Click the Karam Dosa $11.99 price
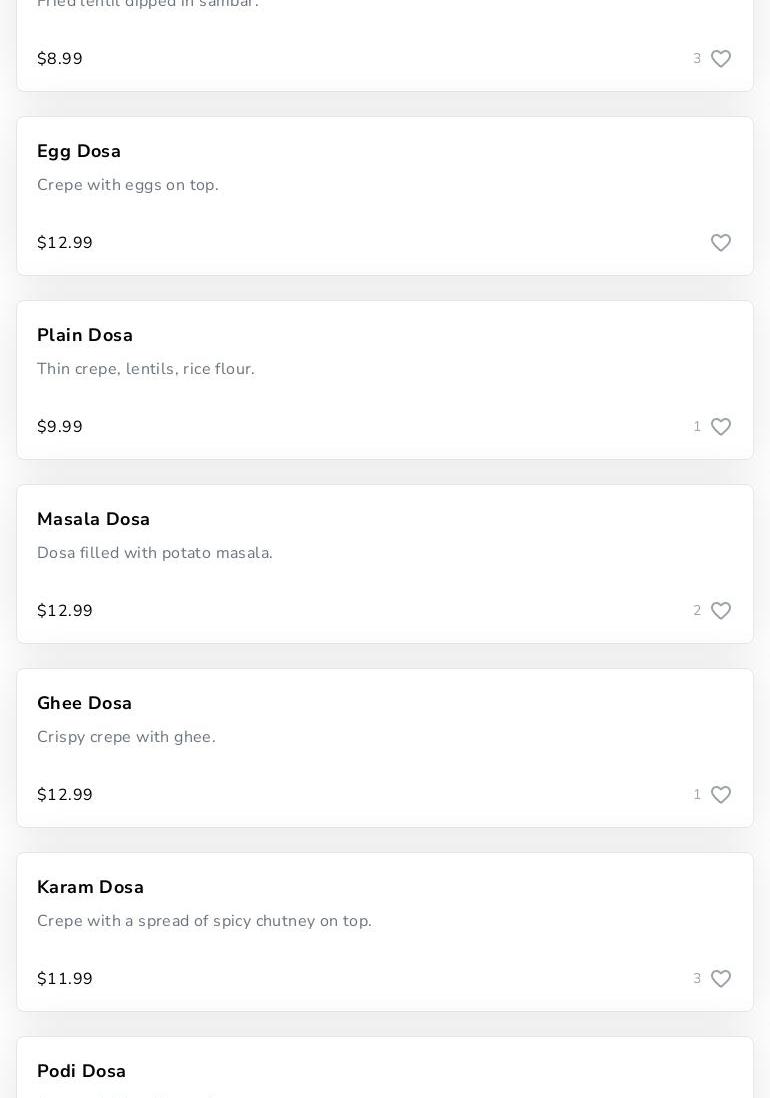770x1098 pixels. tap(65, 979)
